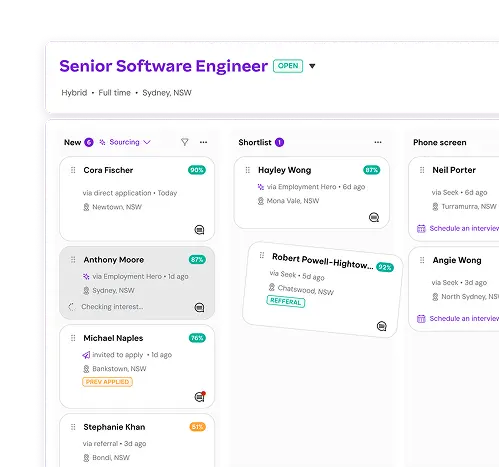The width and height of the screenshot is (499, 467).
Task: Click Michael Naples' 76% match badge
Action: pyautogui.click(x=197, y=338)
